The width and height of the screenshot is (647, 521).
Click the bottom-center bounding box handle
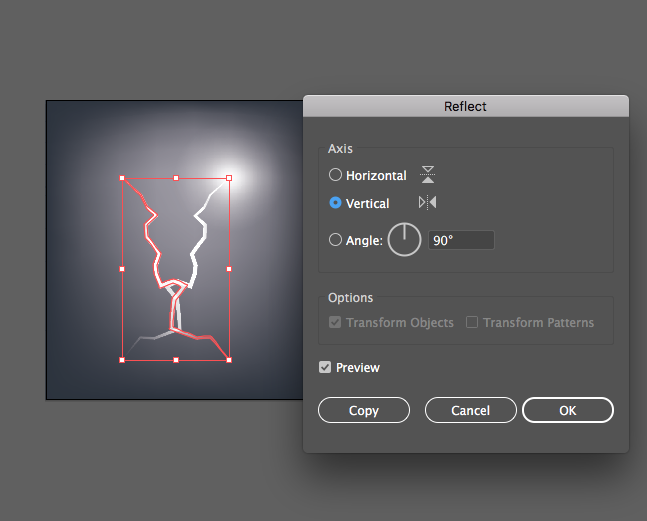pos(176,360)
